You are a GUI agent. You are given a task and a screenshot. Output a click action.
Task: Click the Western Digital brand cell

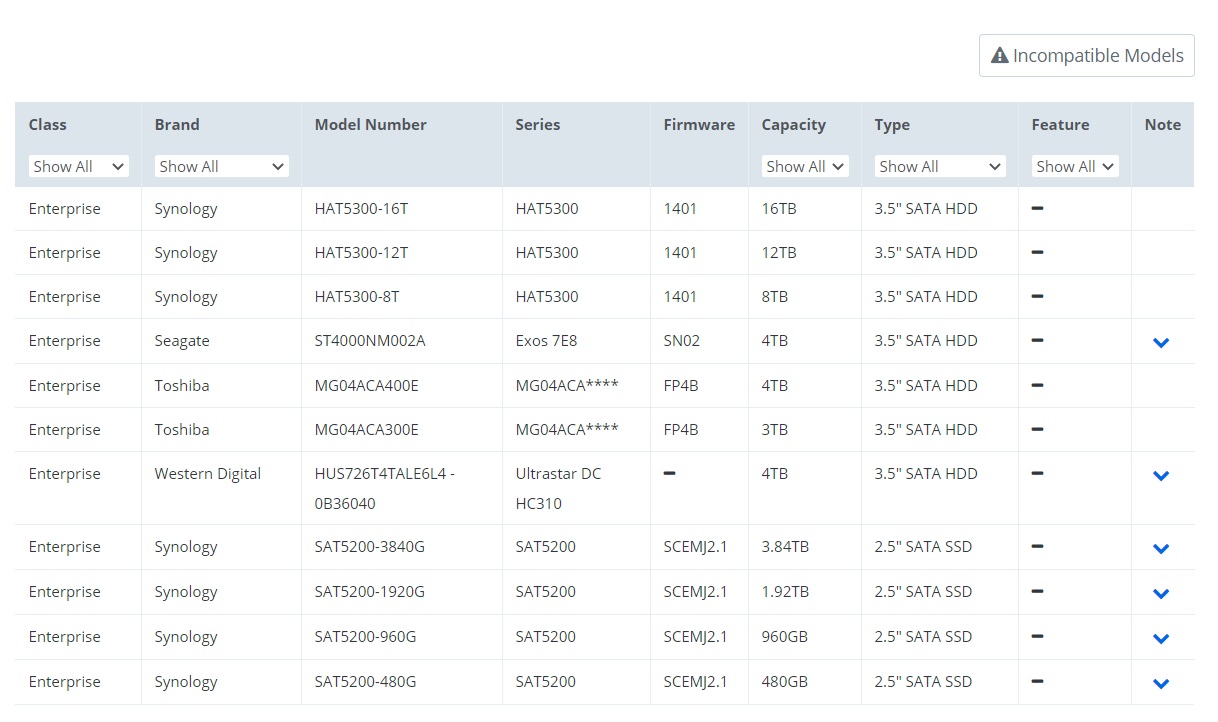(x=208, y=474)
